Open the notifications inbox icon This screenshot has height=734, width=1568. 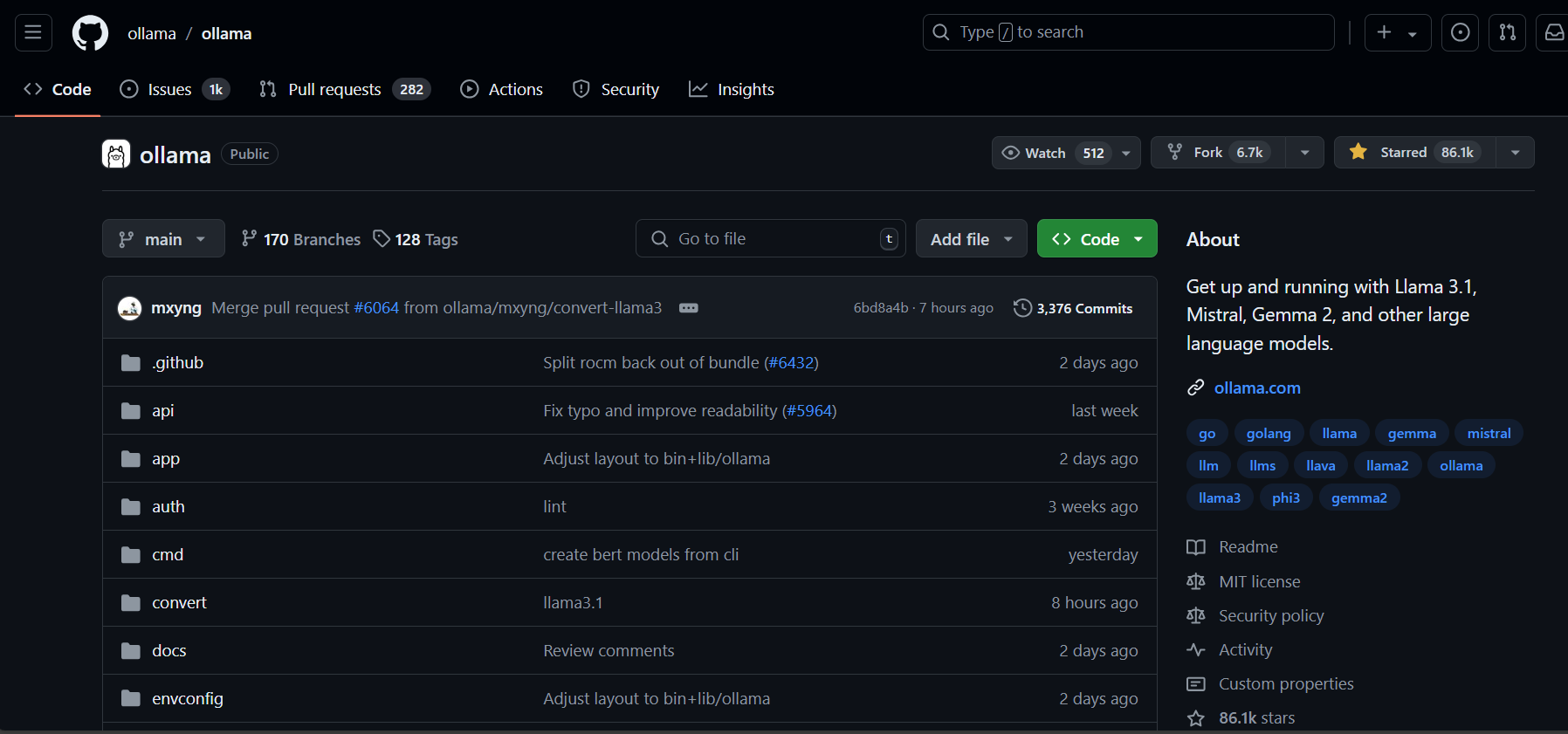pos(1554,33)
